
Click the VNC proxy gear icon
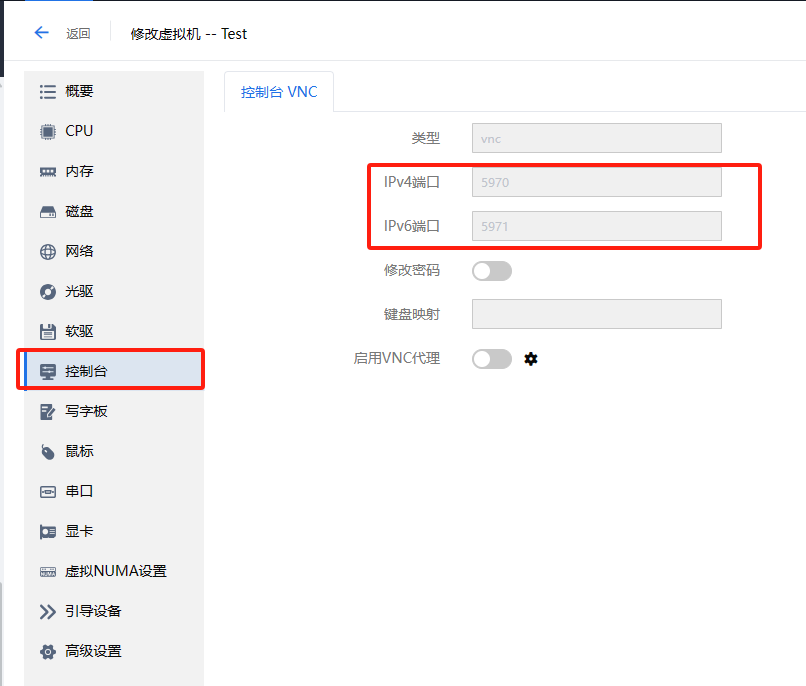click(531, 359)
